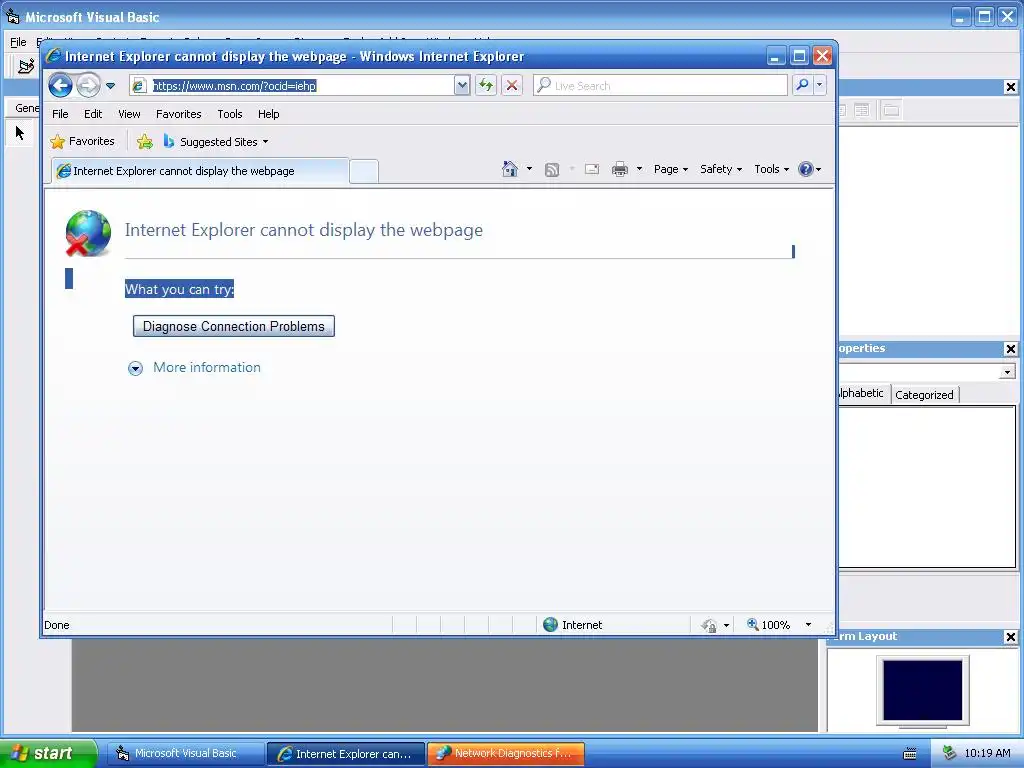1024x768 pixels.
Task: Click the Home icon in command bar
Action: click(x=509, y=169)
